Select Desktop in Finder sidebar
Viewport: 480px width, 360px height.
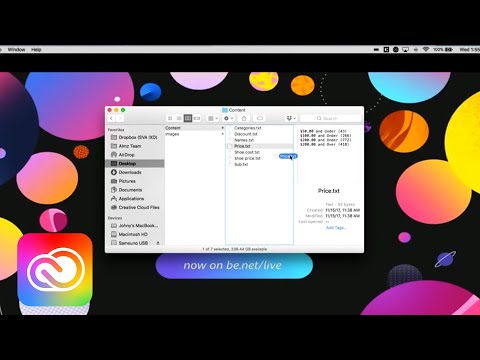tap(134, 164)
